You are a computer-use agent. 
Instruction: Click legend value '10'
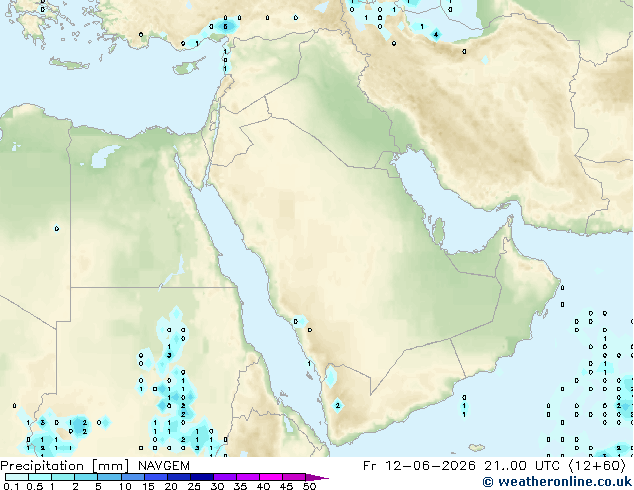(125, 486)
